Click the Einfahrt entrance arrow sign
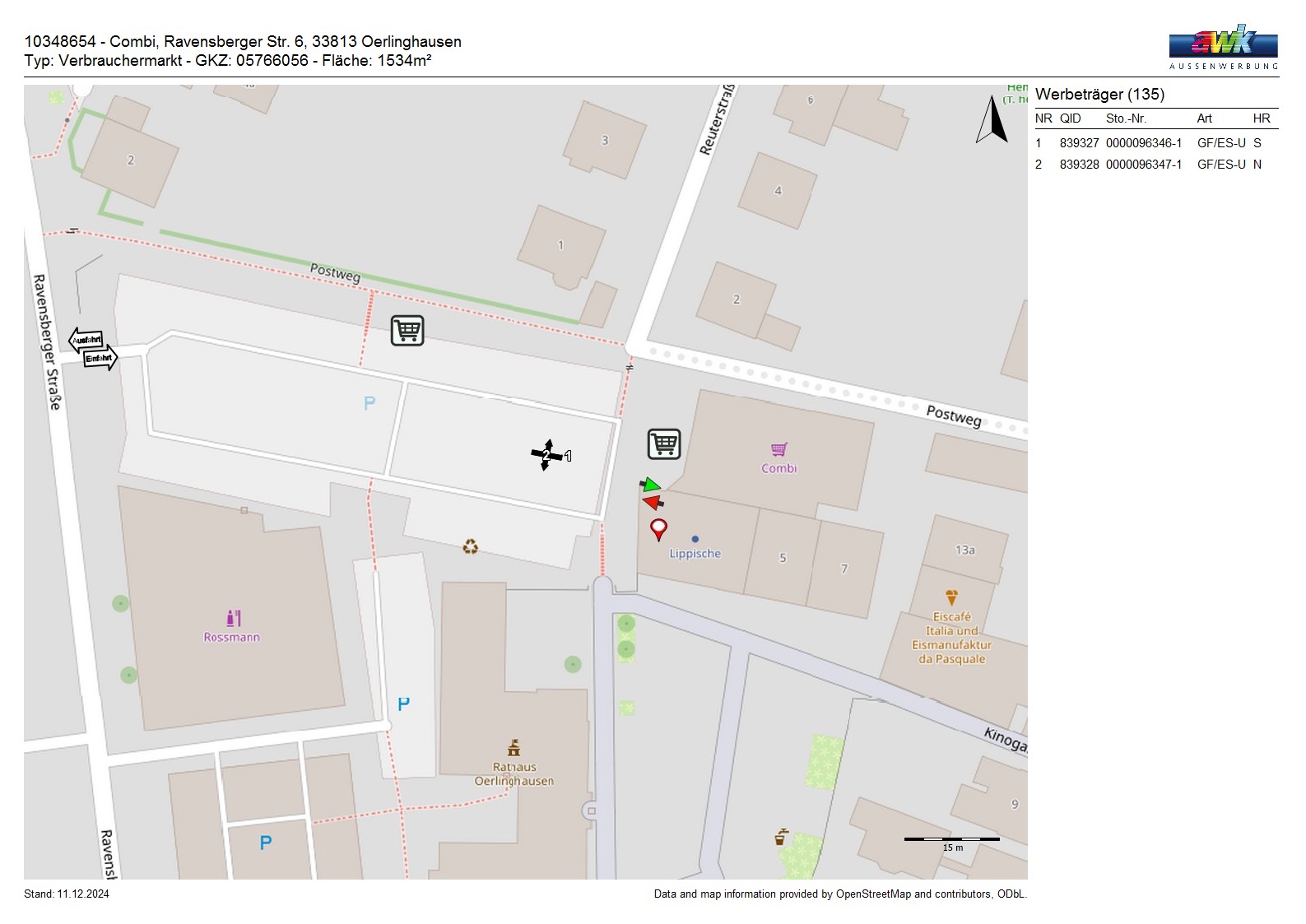This screenshot has width=1306, height=924. [x=100, y=358]
